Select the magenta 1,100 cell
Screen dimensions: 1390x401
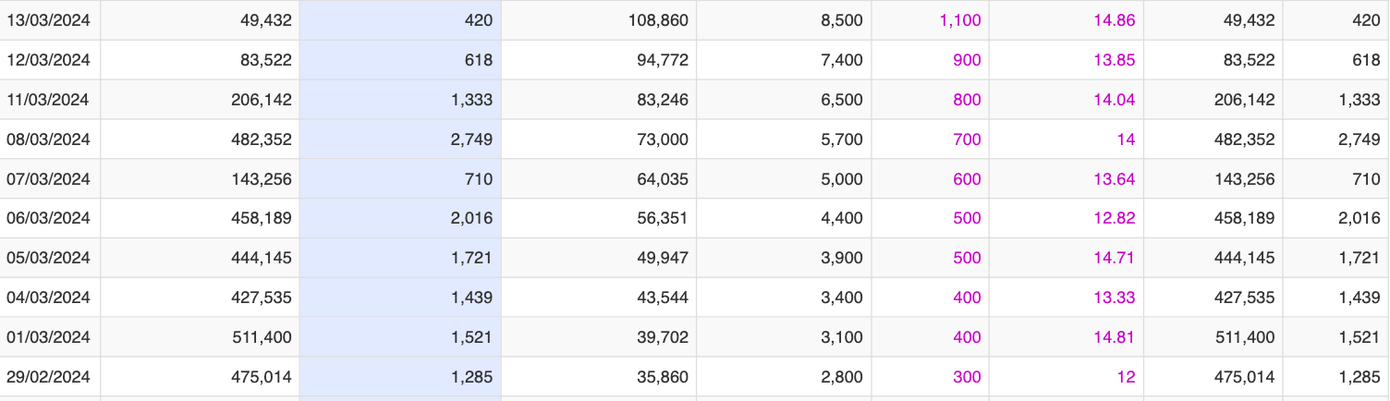point(960,20)
